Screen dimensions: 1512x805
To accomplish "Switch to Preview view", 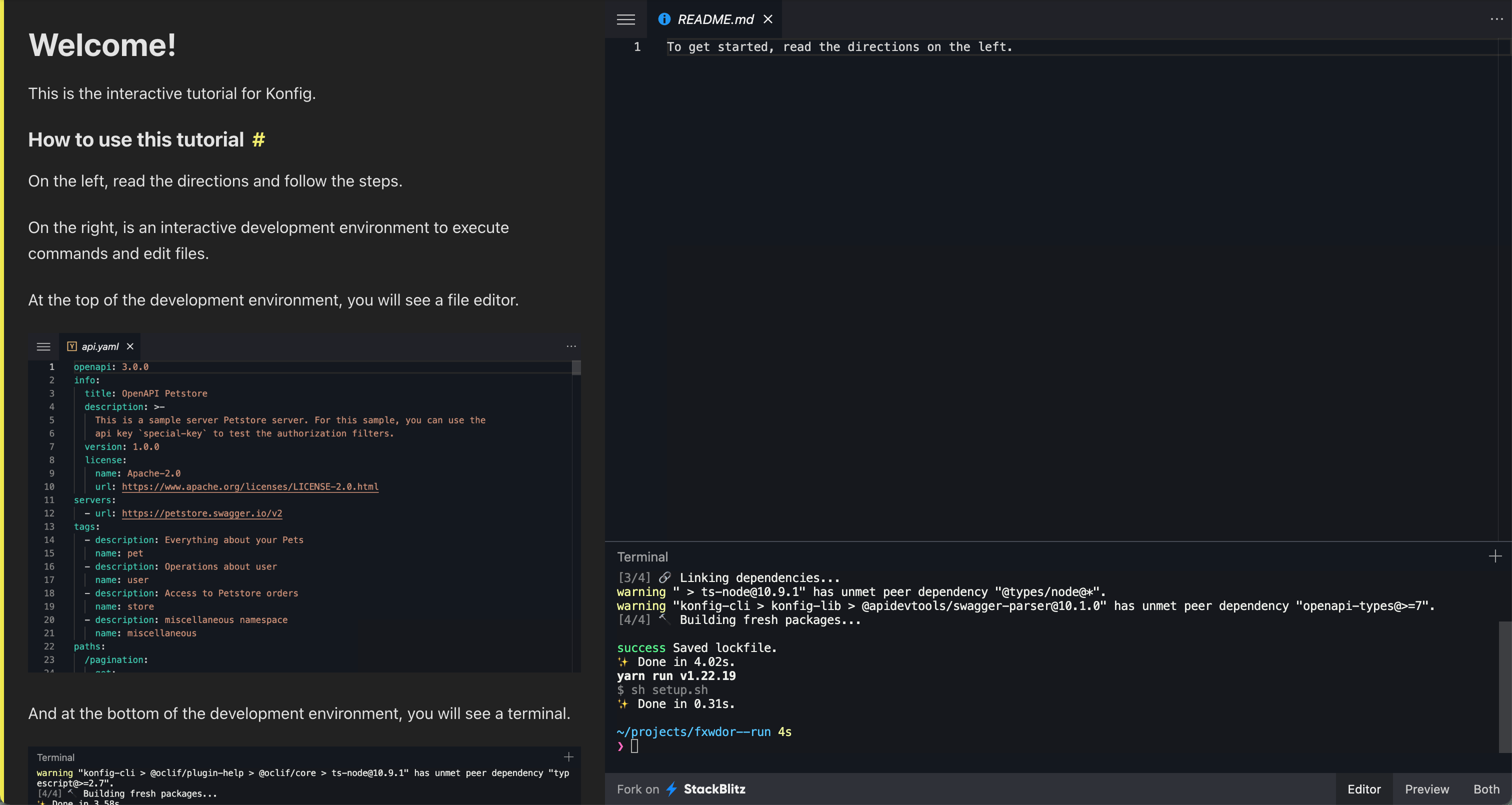I will 1426,789.
